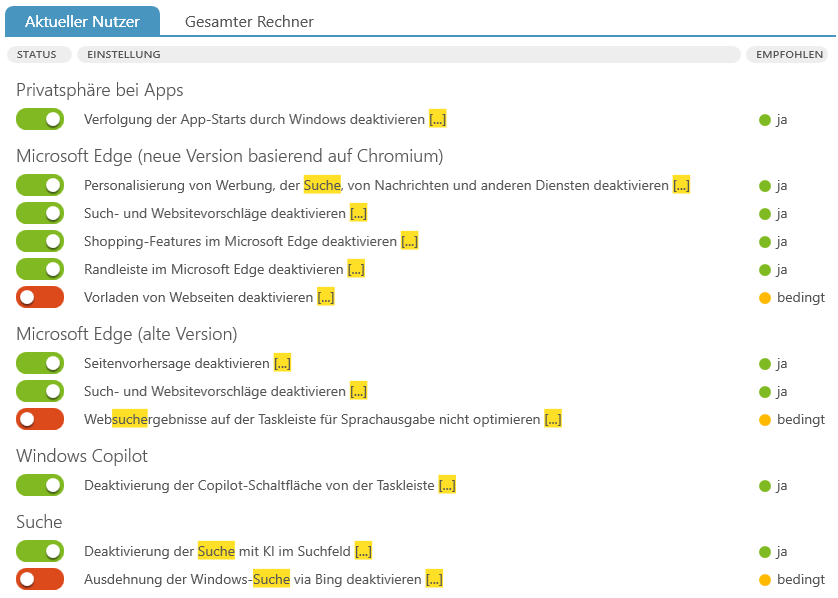
Task: Click green dot for Seitenvorhersage deaktivieren row
Action: [765, 364]
